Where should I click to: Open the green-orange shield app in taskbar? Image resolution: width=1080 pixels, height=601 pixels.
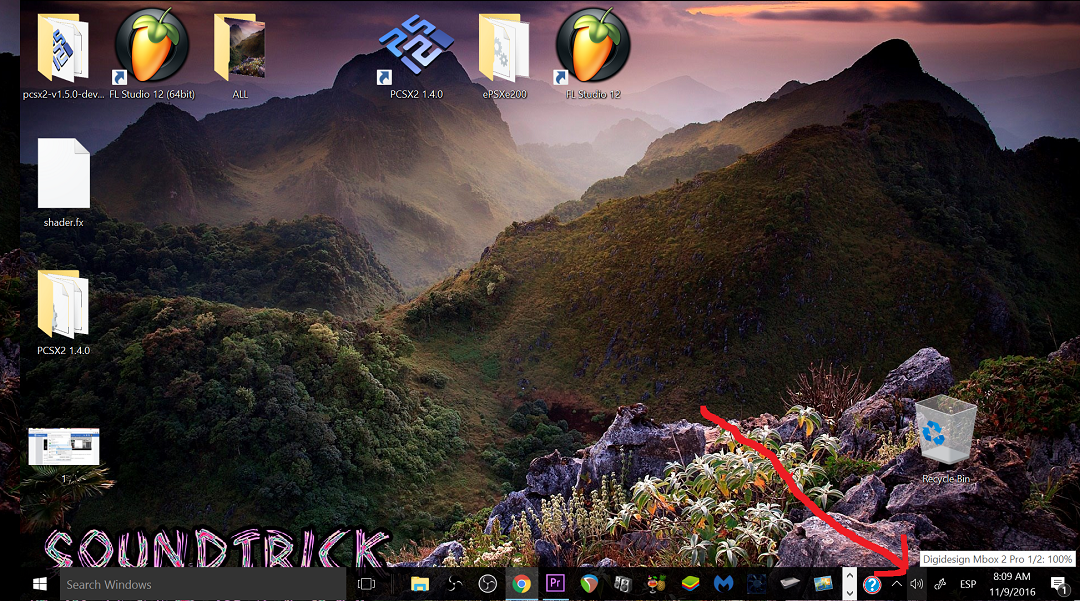coord(589,584)
